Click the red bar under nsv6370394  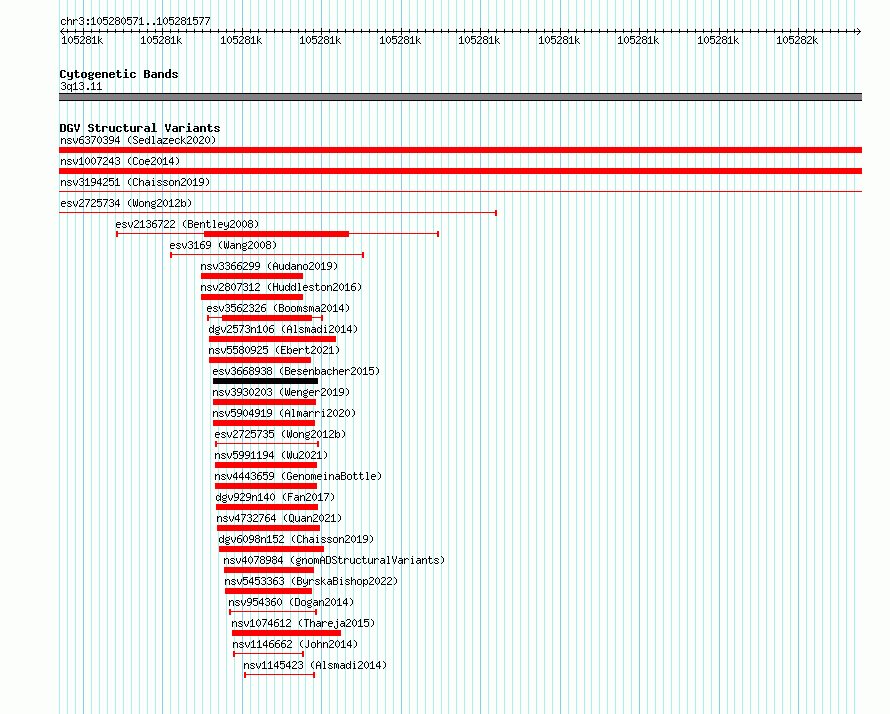(460, 150)
